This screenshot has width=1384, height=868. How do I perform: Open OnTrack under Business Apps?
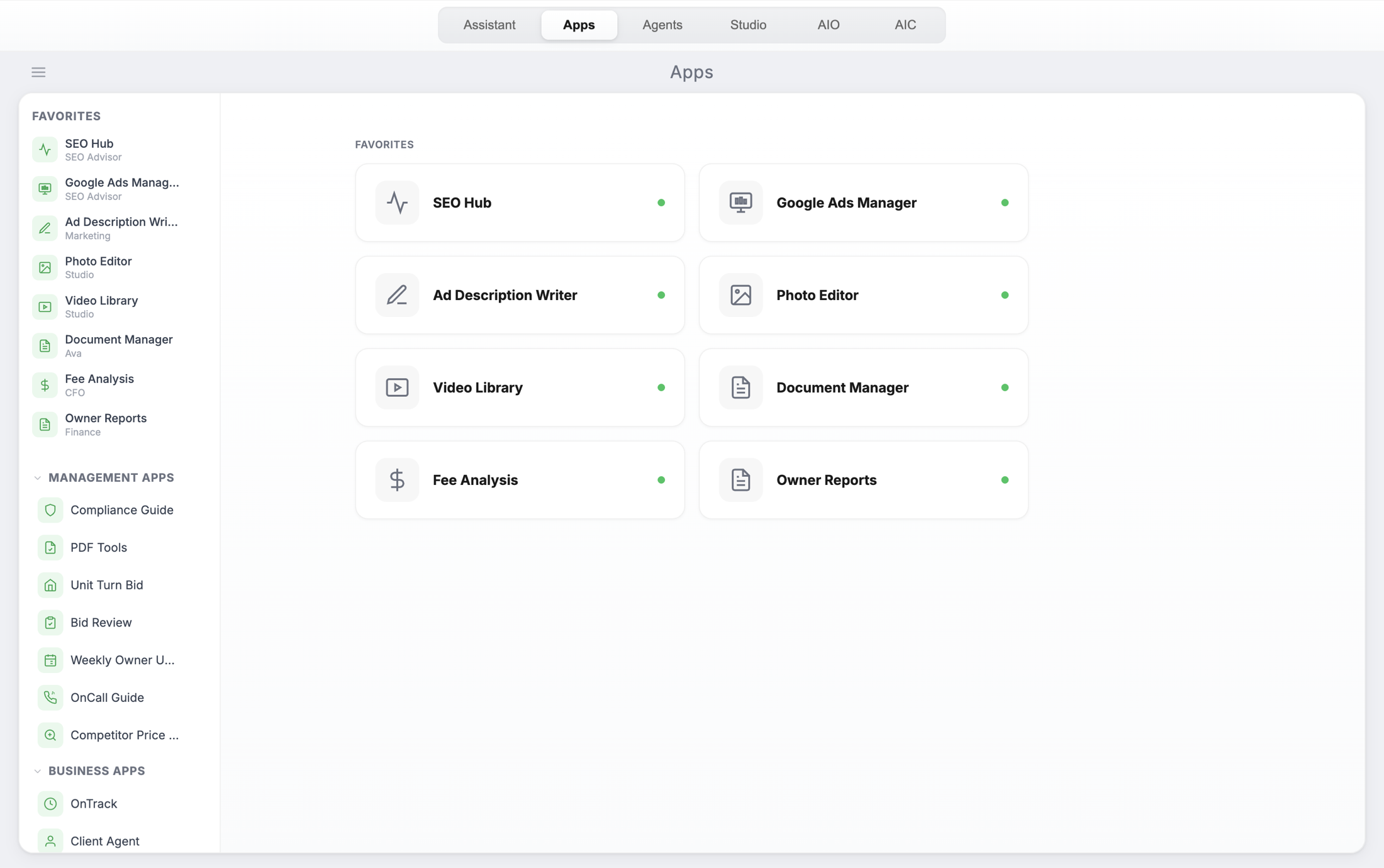click(x=119, y=804)
